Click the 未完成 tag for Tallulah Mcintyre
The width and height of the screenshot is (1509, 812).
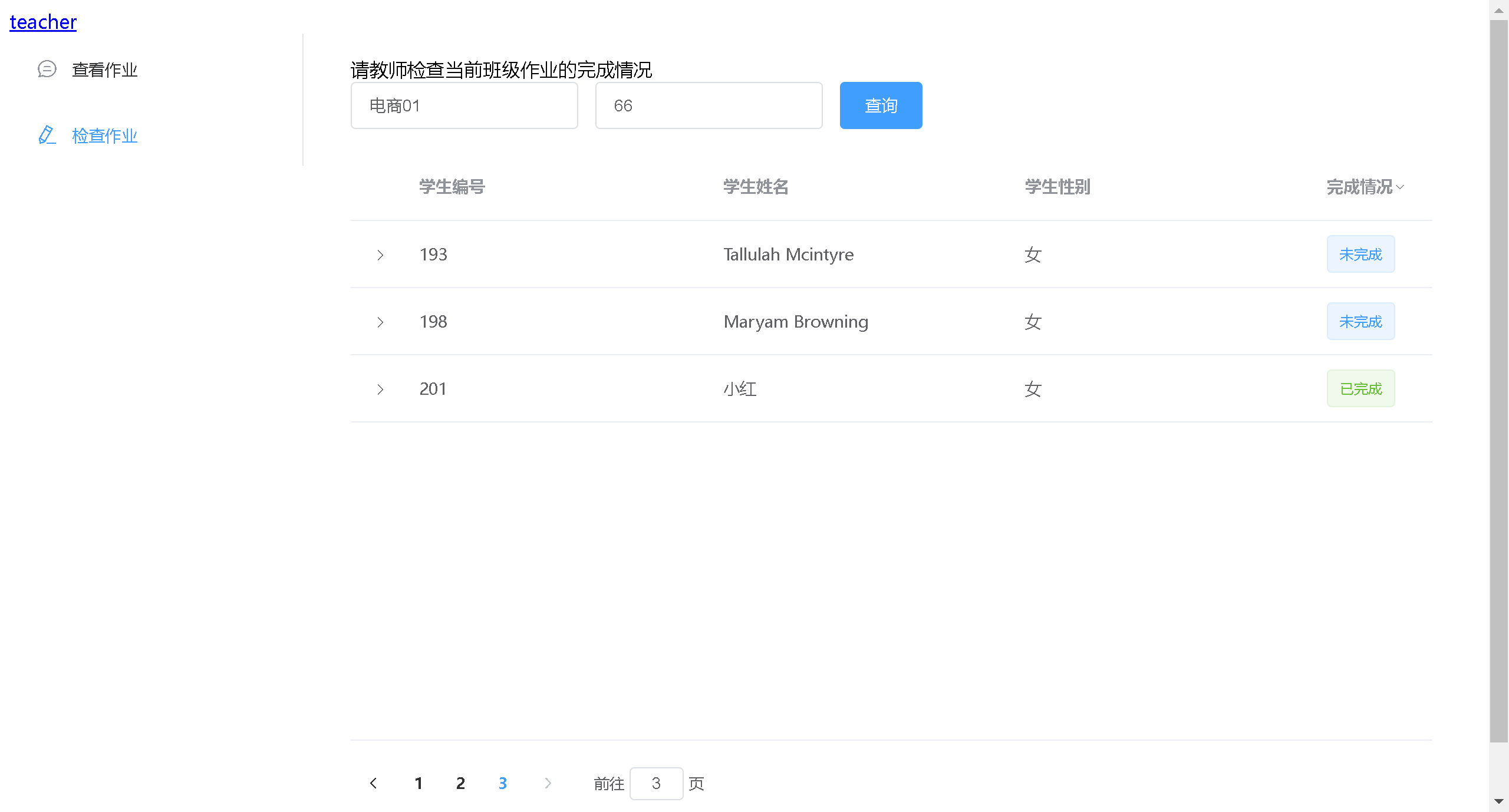point(1360,254)
